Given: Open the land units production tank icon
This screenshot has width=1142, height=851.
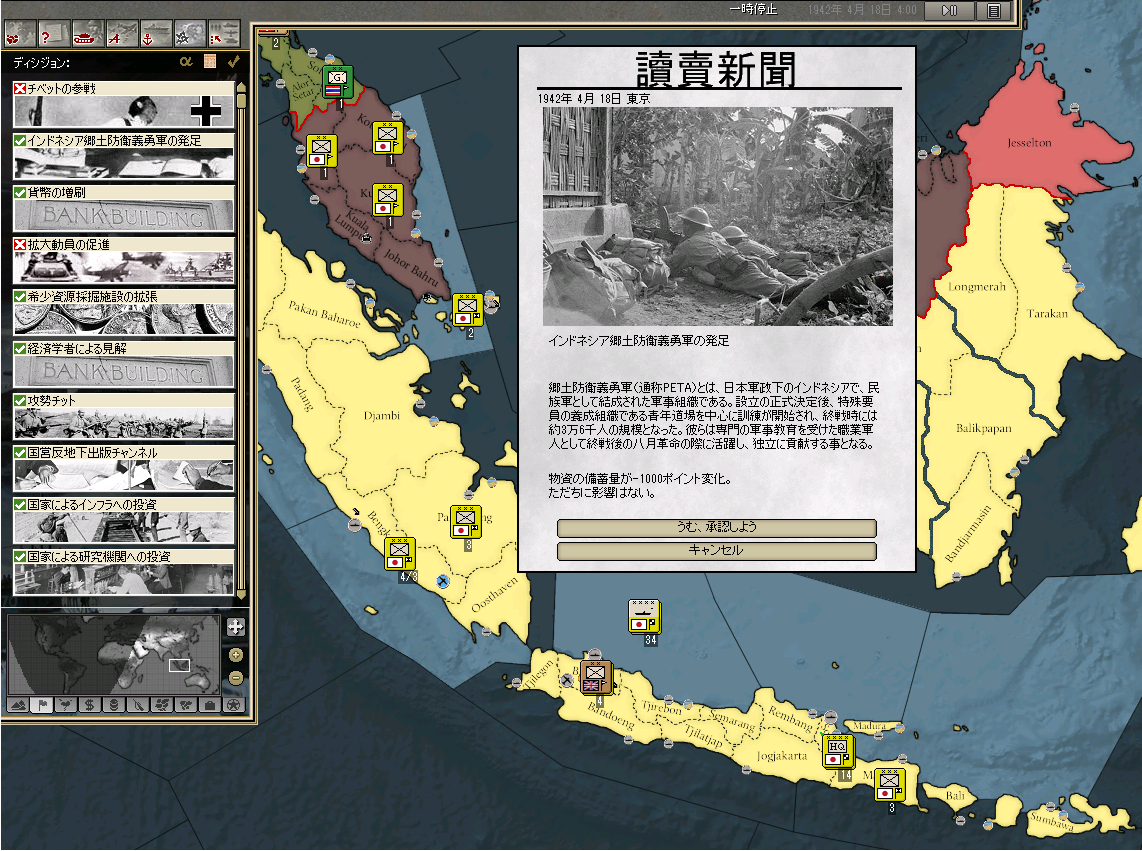Looking at the screenshot, I should (x=87, y=34).
